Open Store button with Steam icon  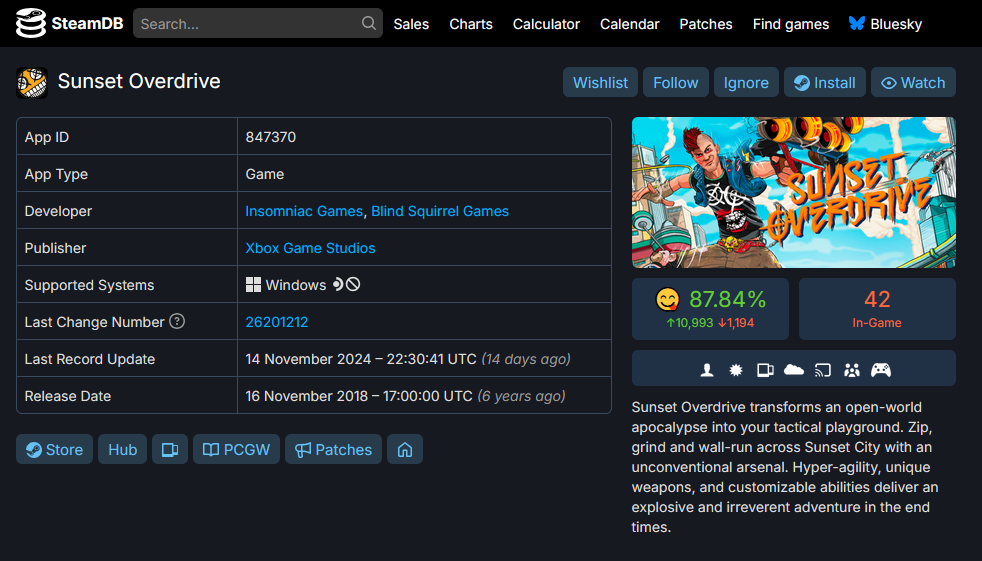[54, 449]
